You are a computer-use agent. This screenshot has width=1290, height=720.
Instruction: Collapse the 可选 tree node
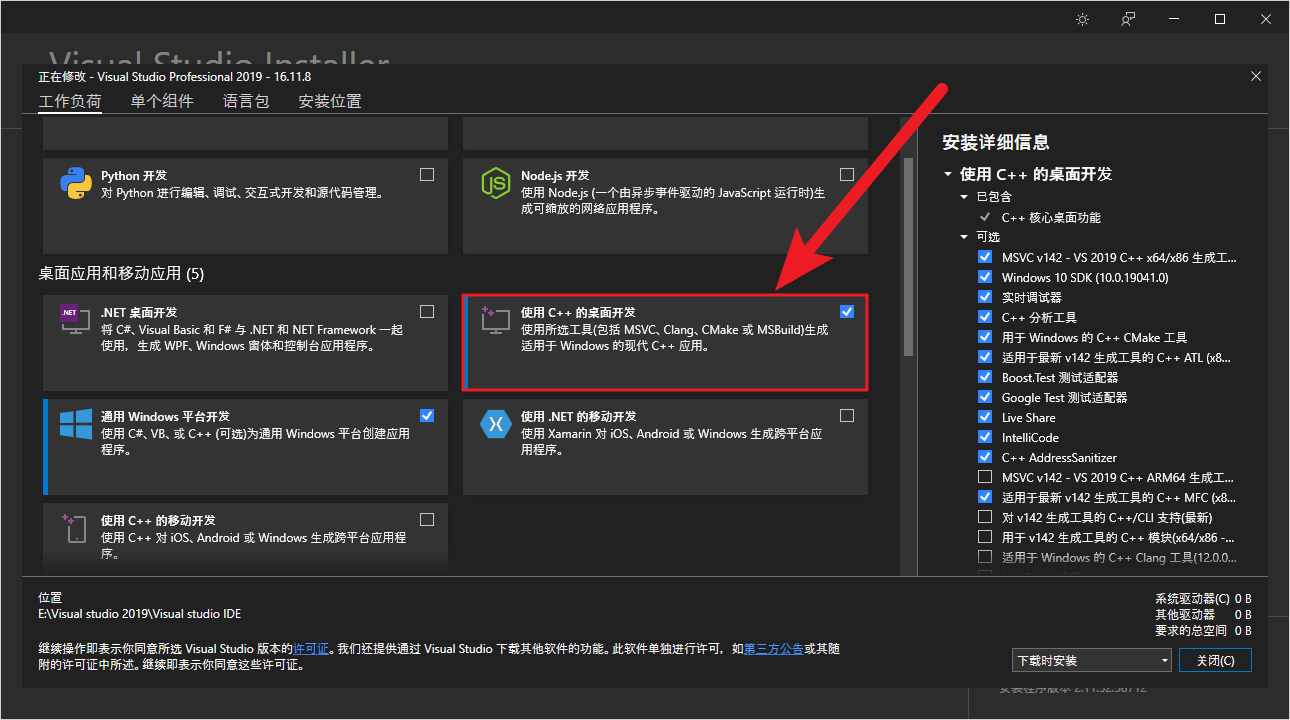coord(964,237)
